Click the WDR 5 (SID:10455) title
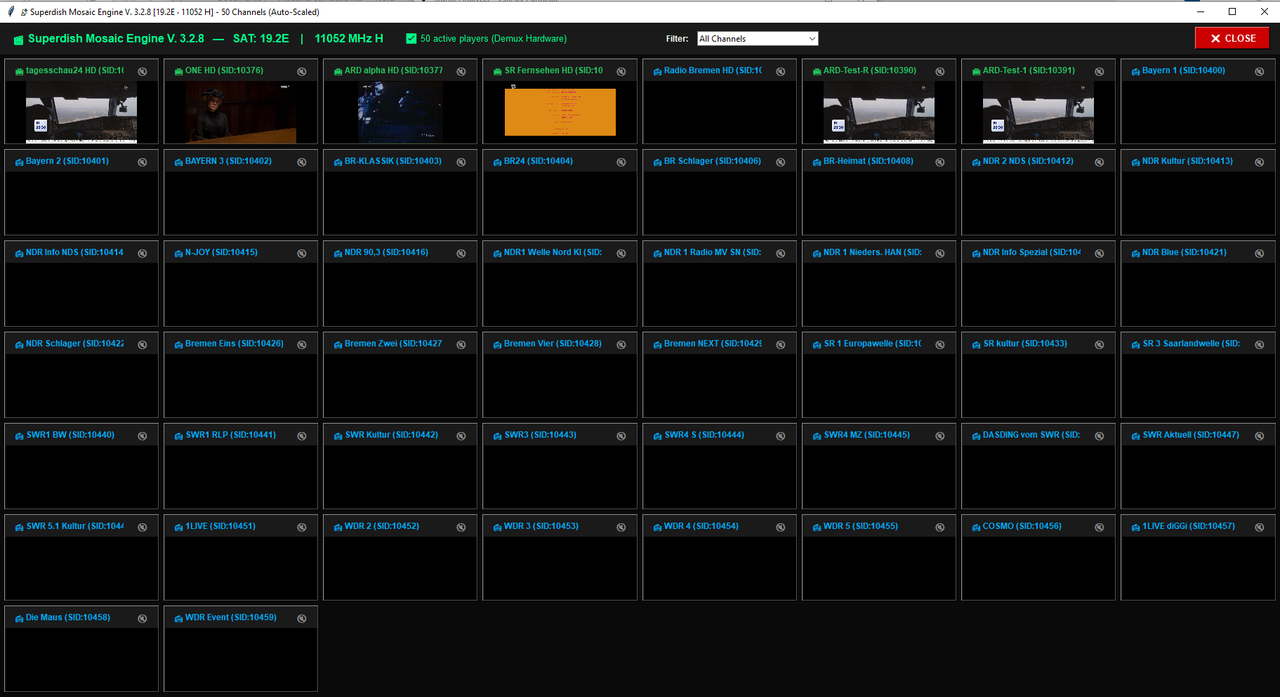The image size is (1280, 697). point(861,526)
